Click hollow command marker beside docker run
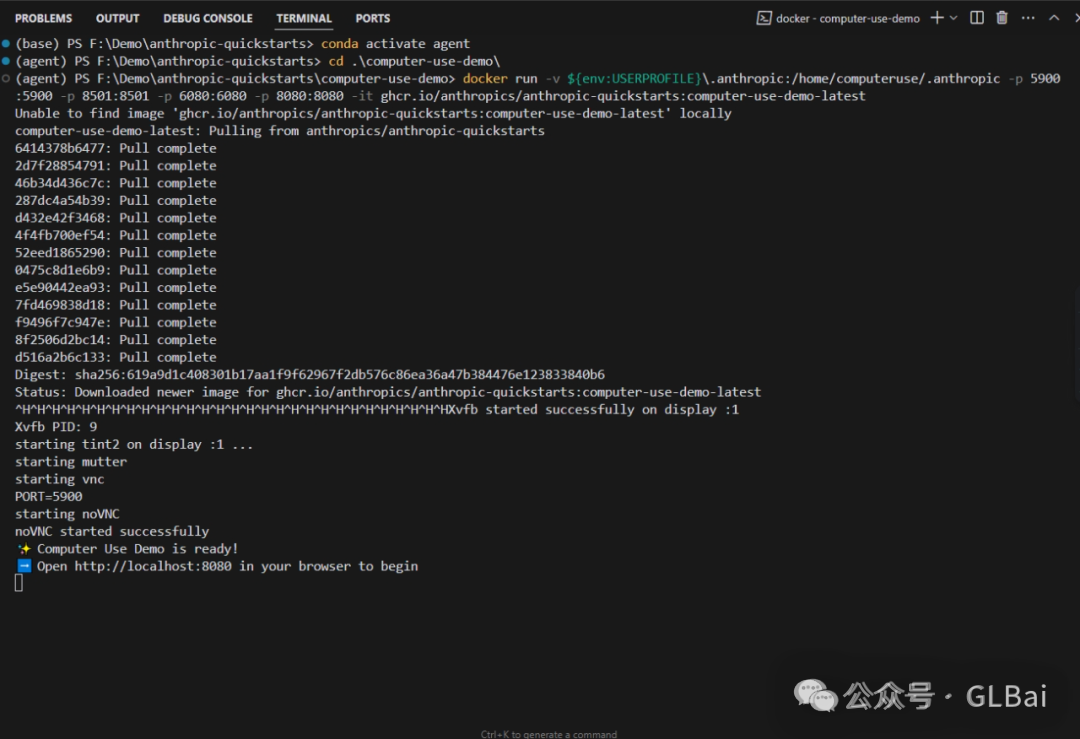The width and height of the screenshot is (1080, 739). click(x=6, y=78)
